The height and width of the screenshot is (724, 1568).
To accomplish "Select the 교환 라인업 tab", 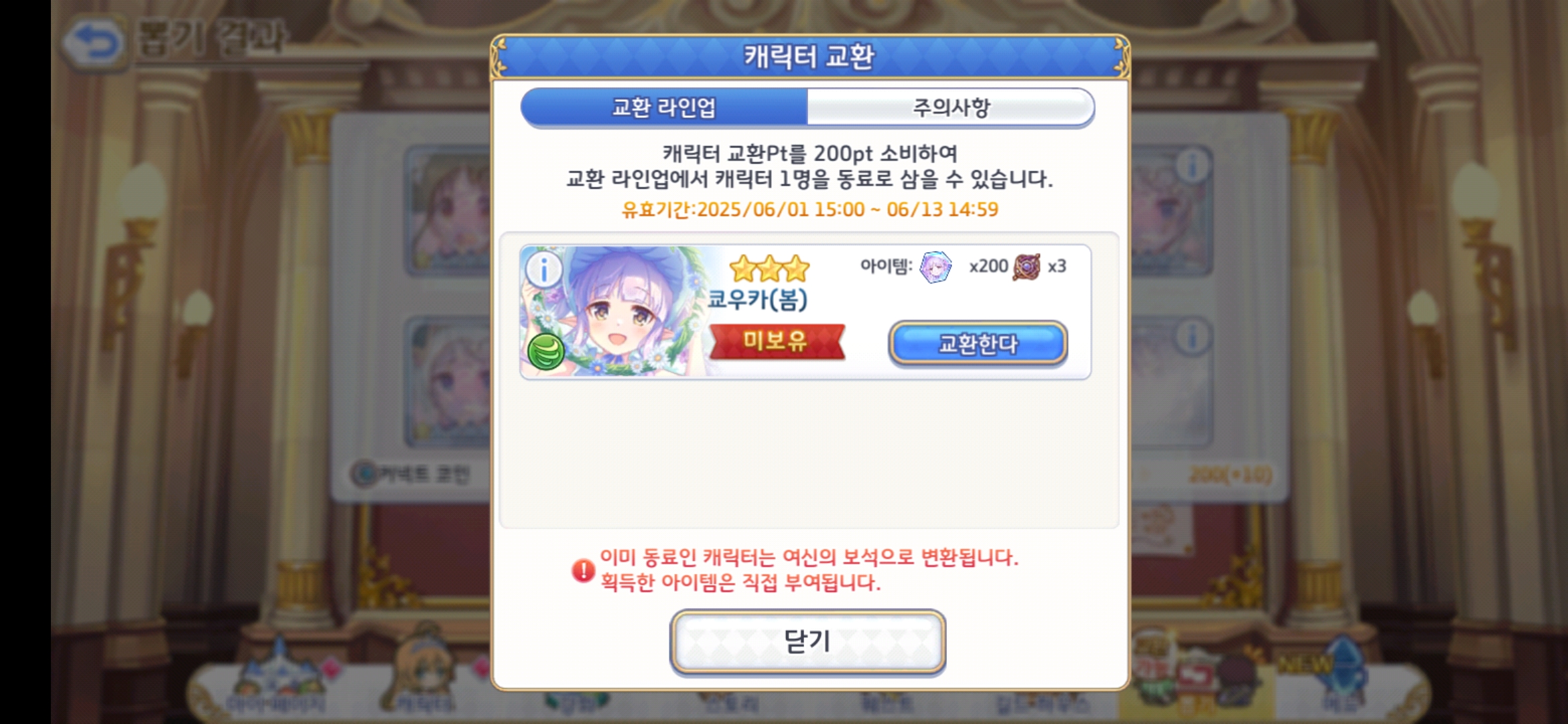I will pos(664,107).
